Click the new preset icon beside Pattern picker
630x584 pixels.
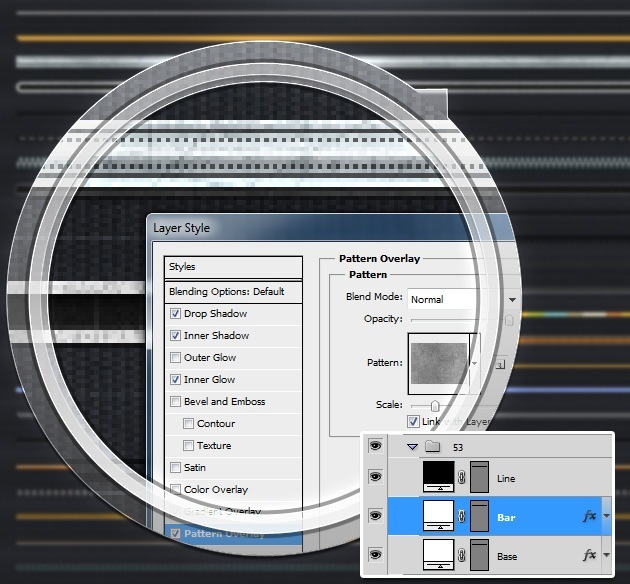pyautogui.click(x=500, y=365)
